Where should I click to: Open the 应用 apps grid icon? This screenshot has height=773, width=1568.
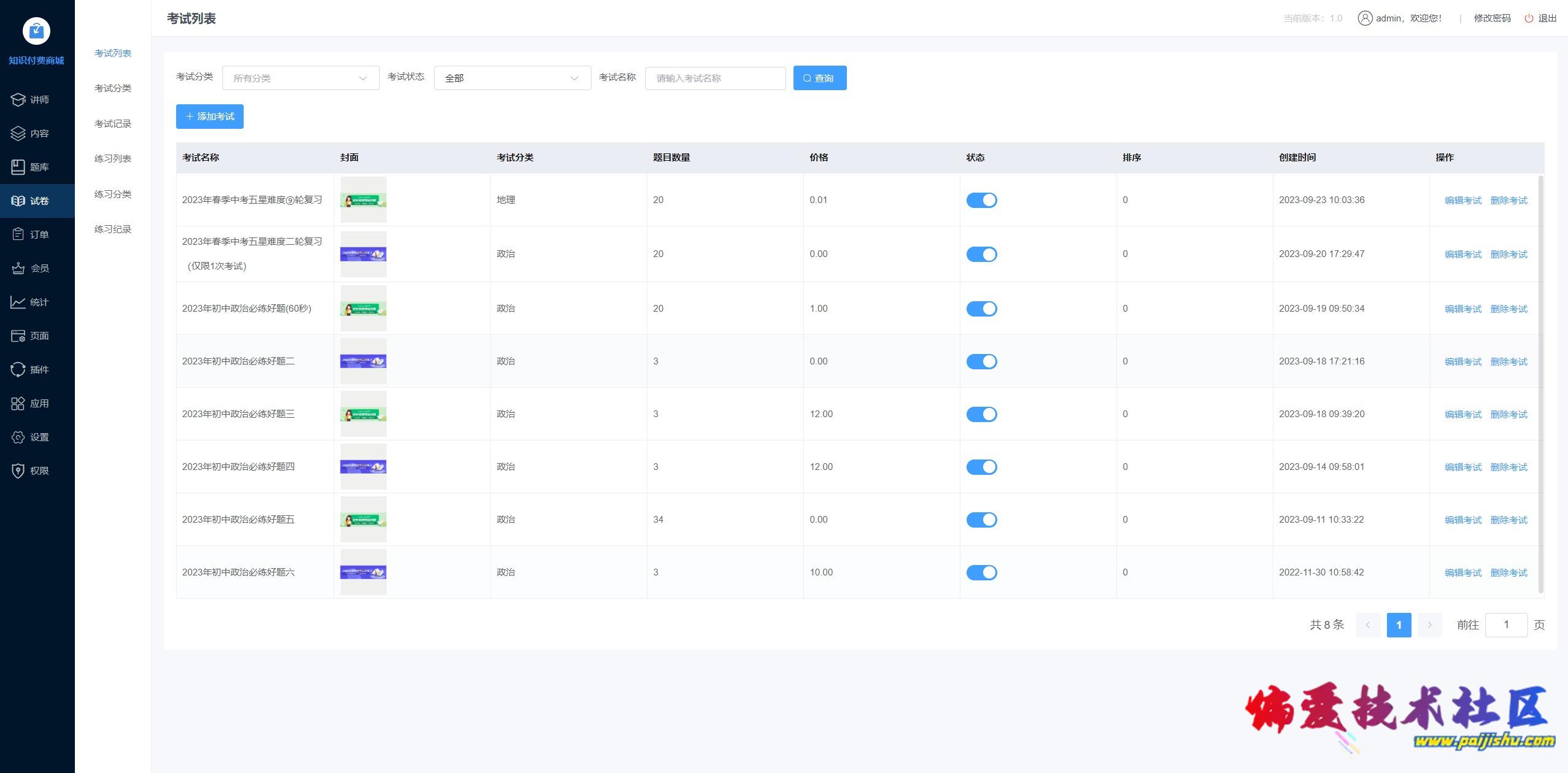18,403
